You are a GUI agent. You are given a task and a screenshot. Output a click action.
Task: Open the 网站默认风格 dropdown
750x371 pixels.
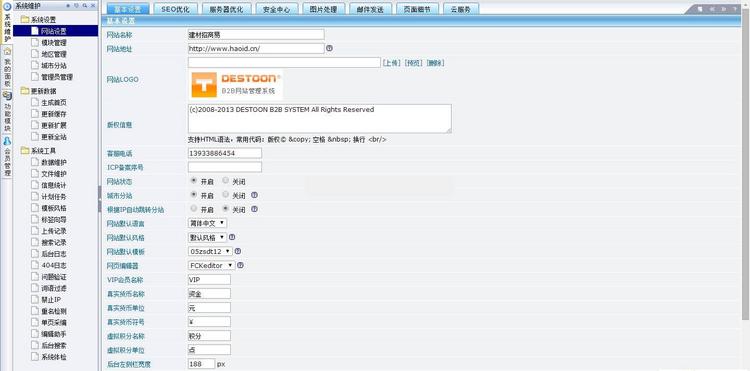coord(207,237)
